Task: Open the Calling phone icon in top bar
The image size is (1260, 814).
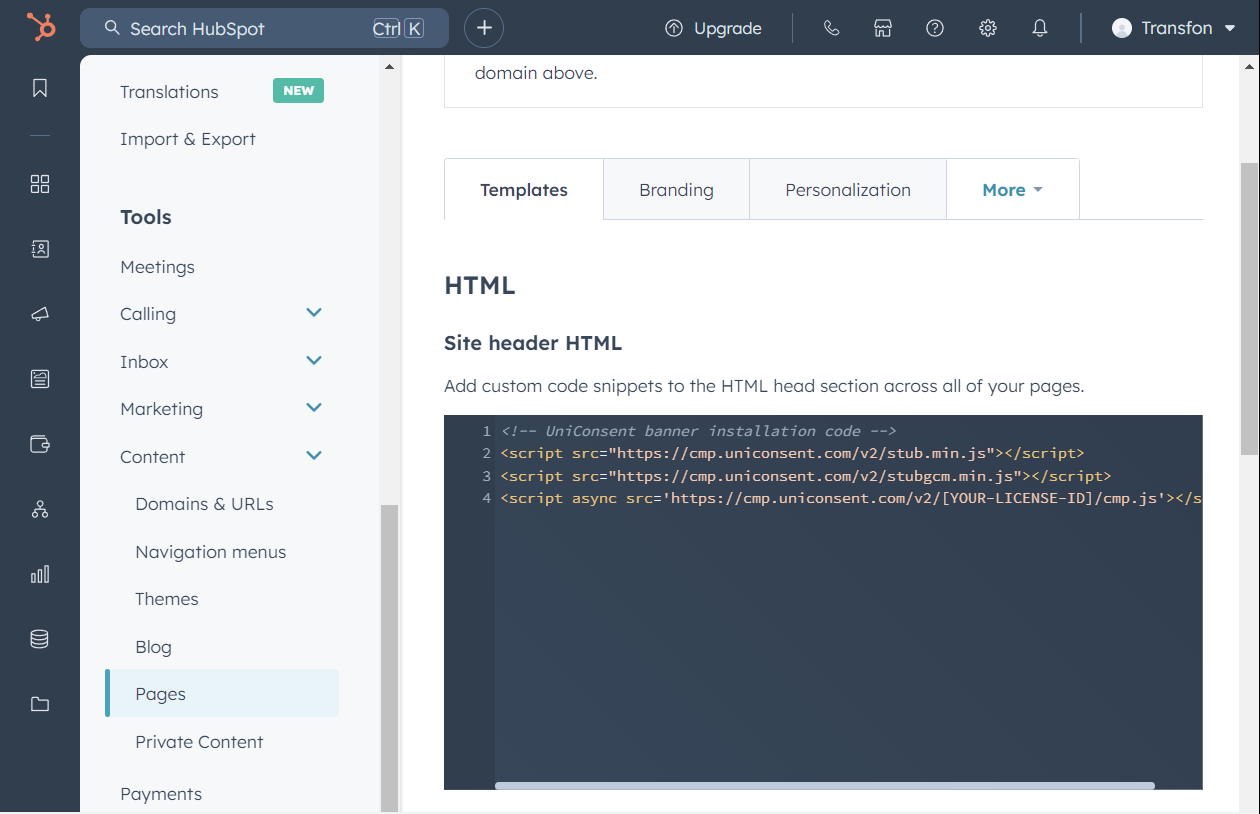Action: pos(831,28)
